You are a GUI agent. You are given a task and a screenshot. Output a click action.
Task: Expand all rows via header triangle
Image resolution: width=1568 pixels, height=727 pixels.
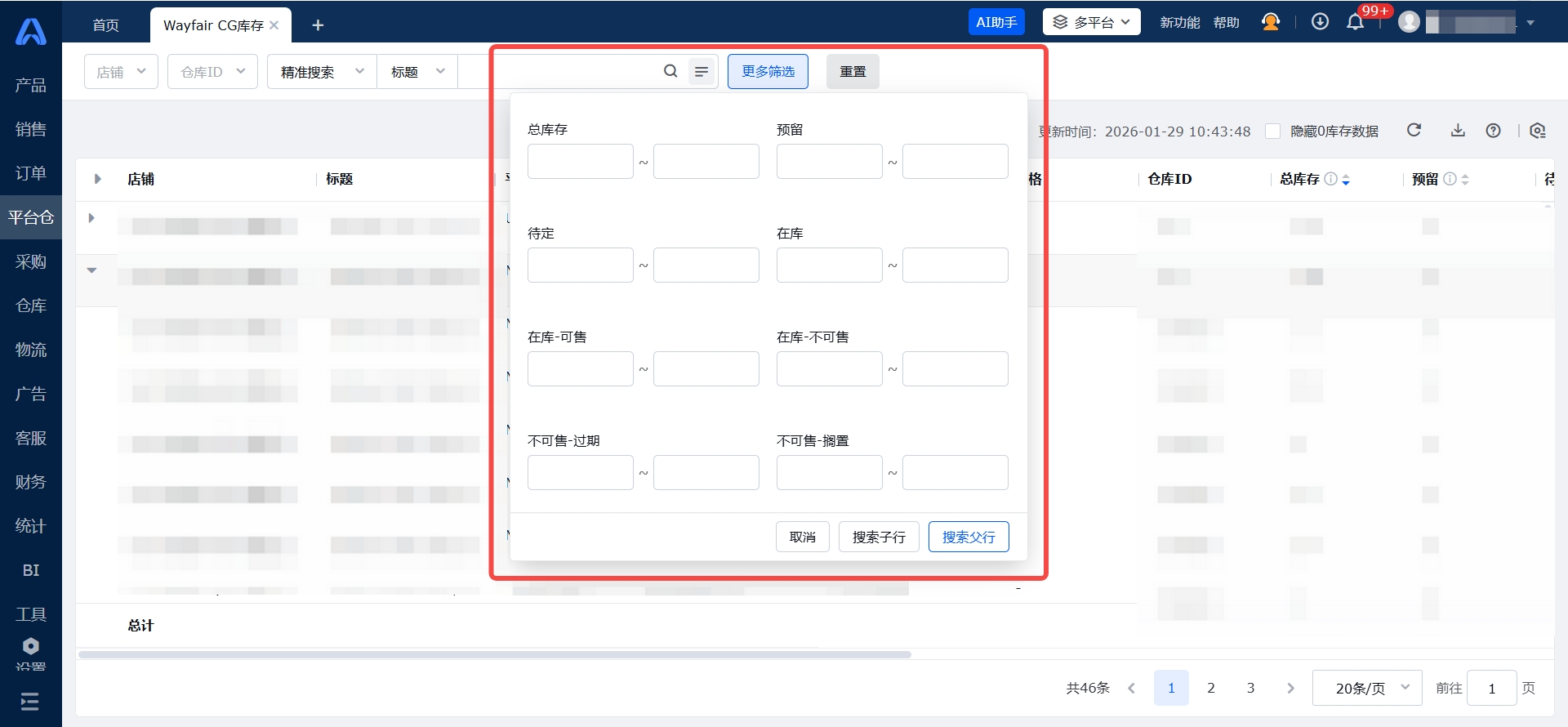[97, 179]
